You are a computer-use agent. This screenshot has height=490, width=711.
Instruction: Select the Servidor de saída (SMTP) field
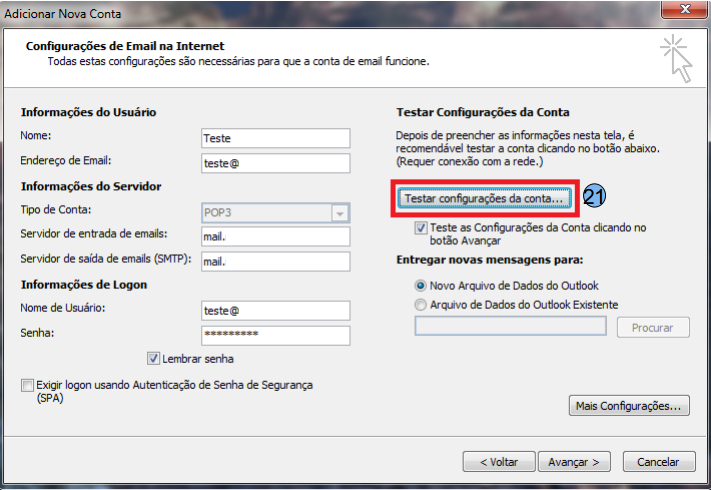pos(274,260)
